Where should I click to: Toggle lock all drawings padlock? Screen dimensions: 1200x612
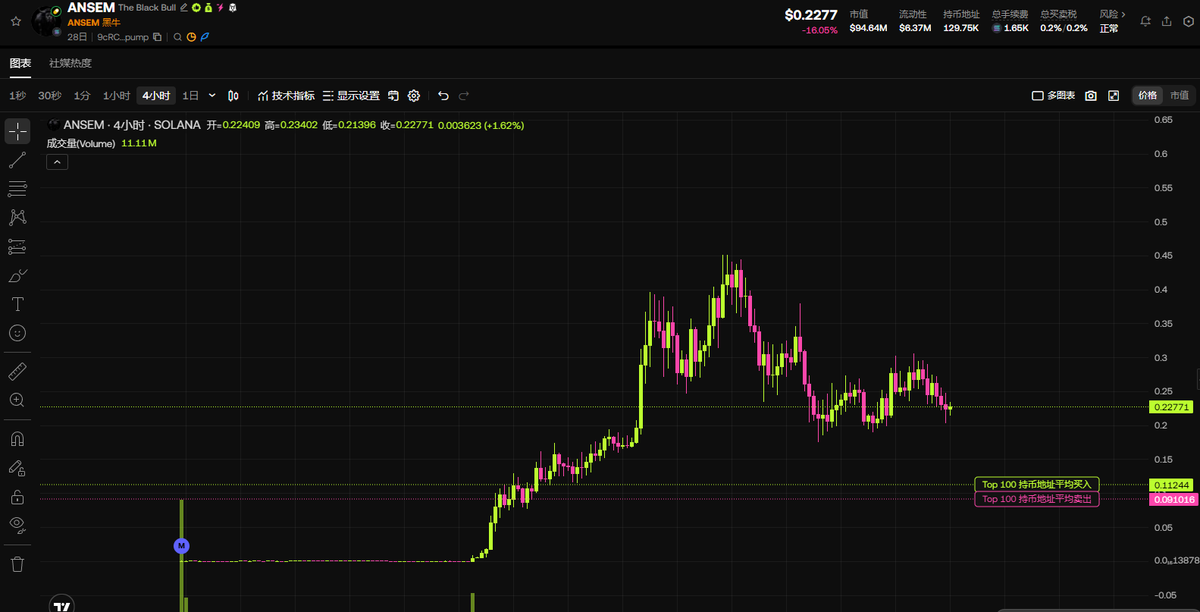(17, 496)
